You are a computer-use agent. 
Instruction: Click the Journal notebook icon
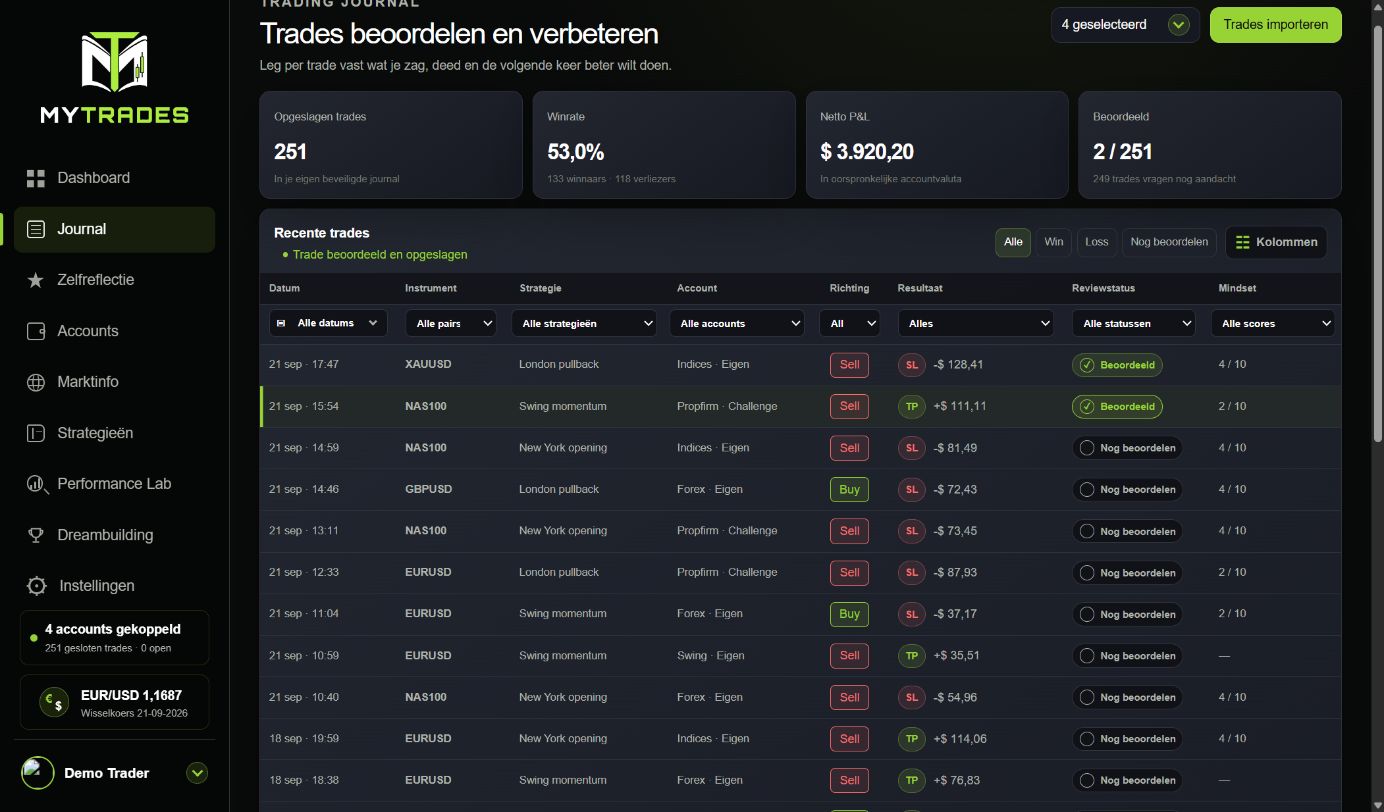(x=36, y=229)
